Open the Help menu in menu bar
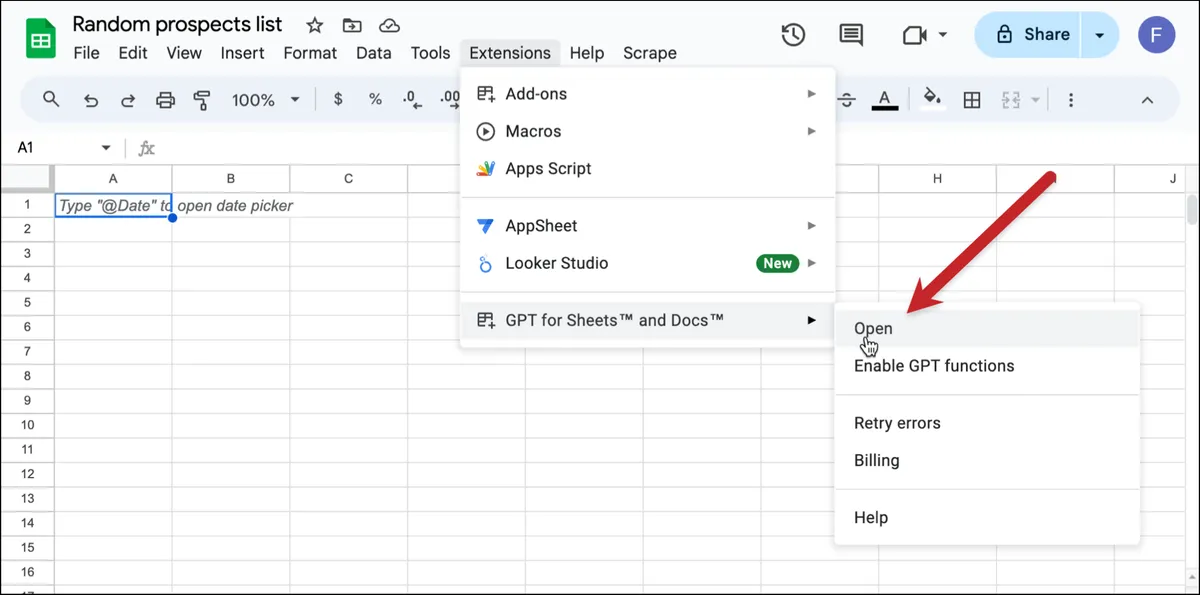 [587, 53]
